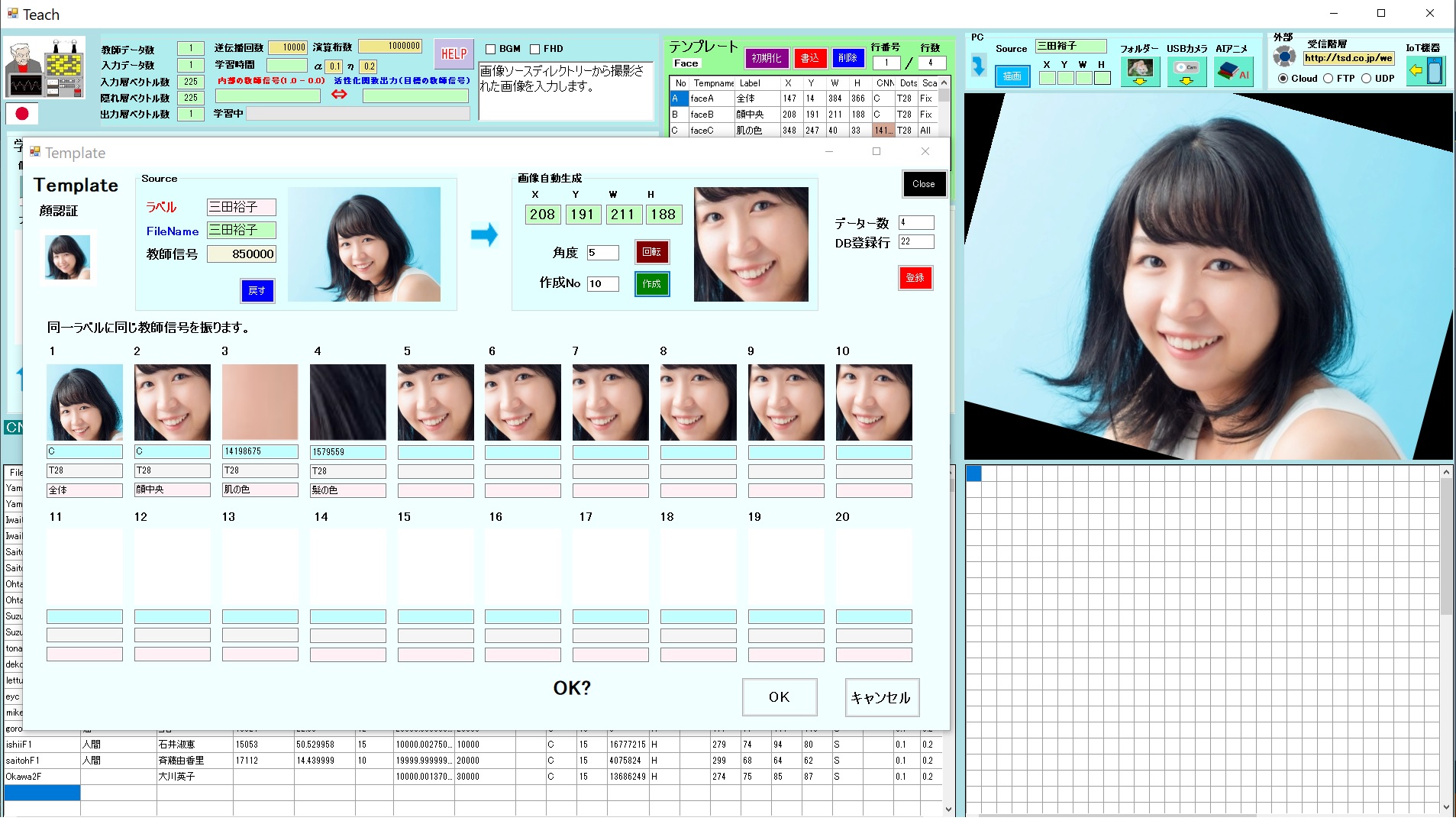Click the blue down arrow under PC

pyautogui.click(x=978, y=66)
